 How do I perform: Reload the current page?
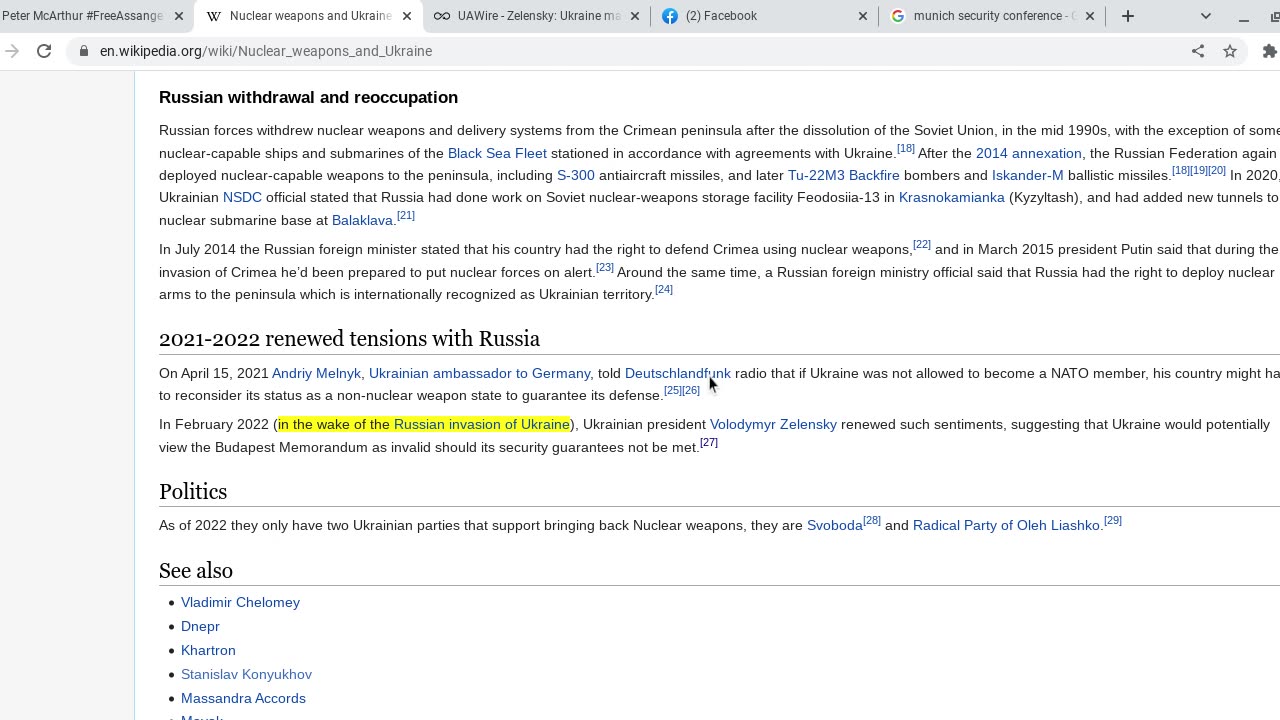44,51
